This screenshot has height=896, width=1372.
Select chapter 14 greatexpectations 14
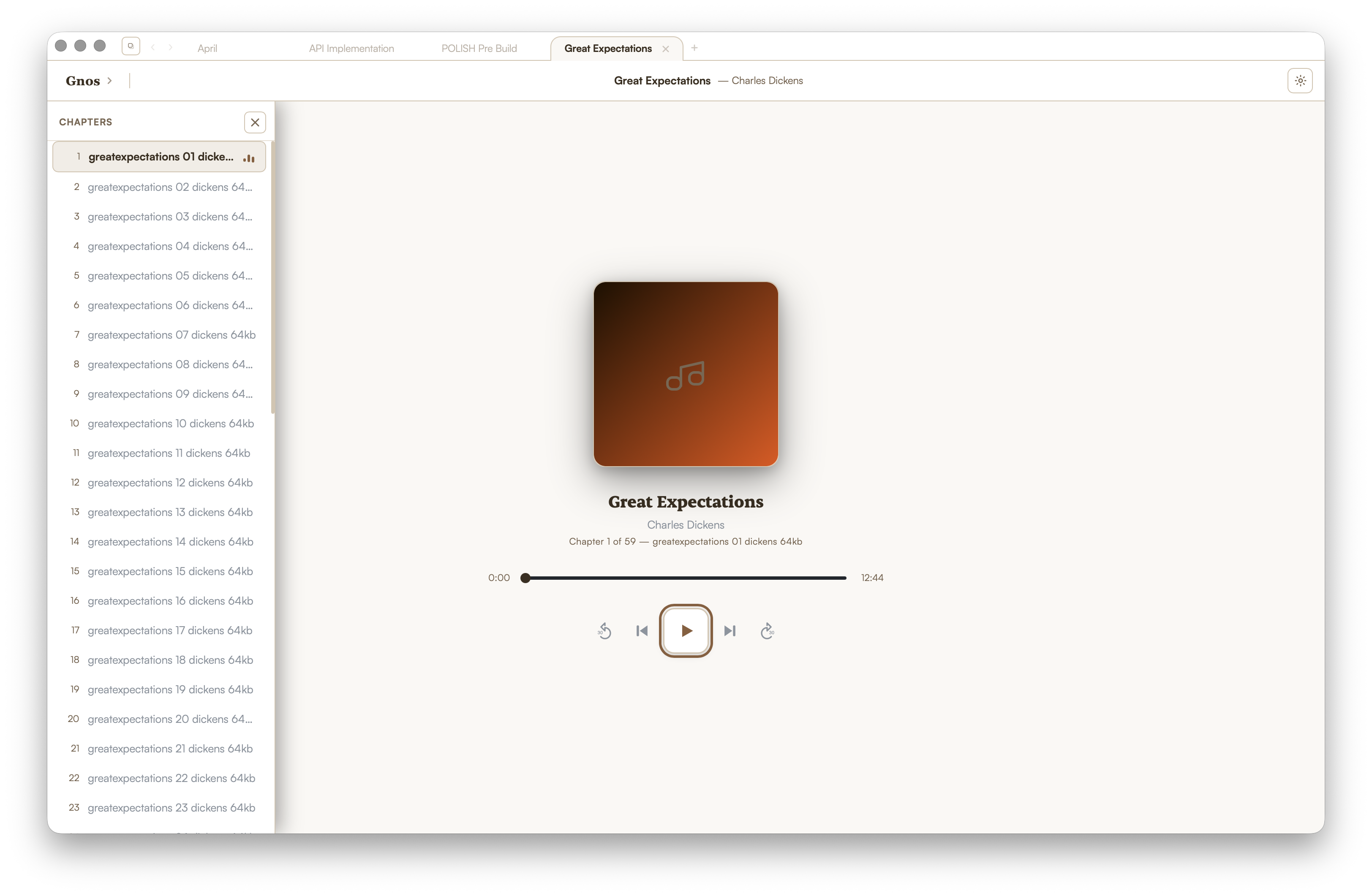[x=159, y=542]
